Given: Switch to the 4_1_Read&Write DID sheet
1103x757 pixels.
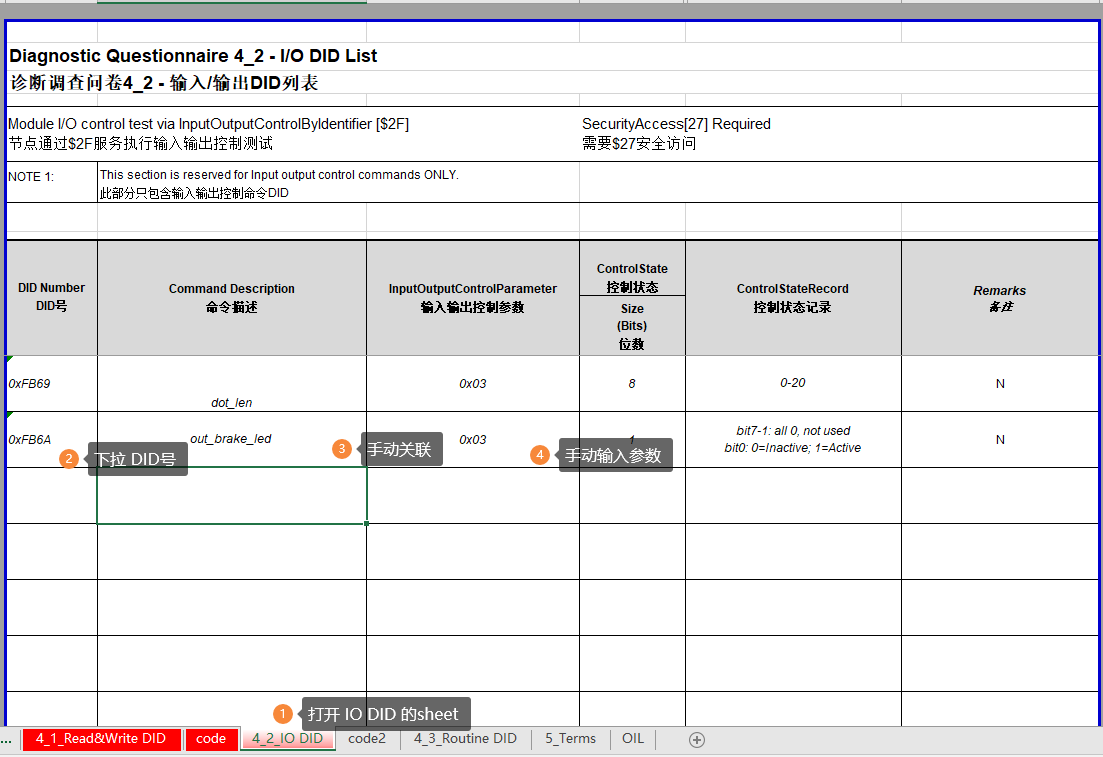Looking at the screenshot, I should pos(101,738).
